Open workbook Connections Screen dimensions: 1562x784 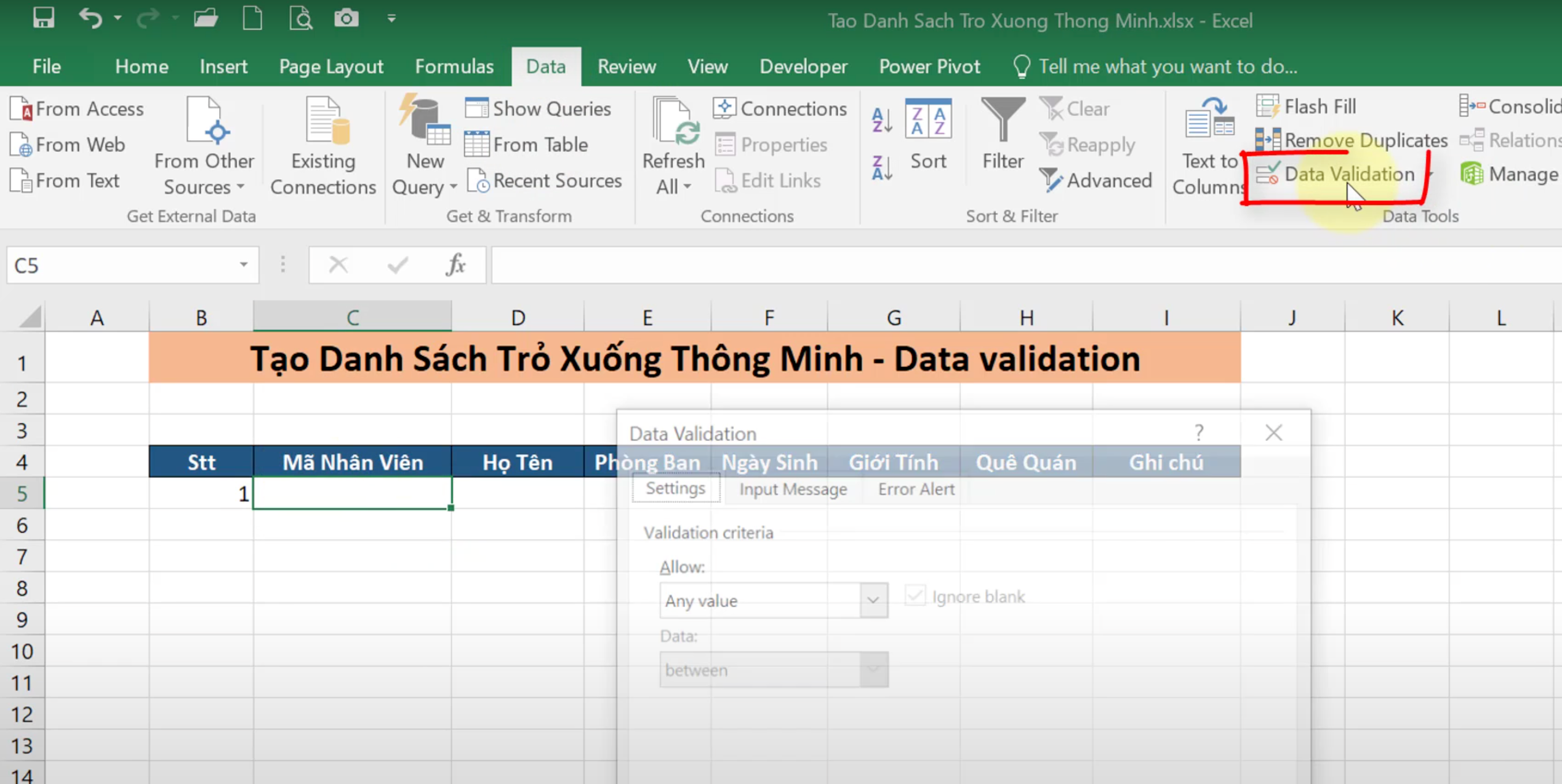coord(780,109)
